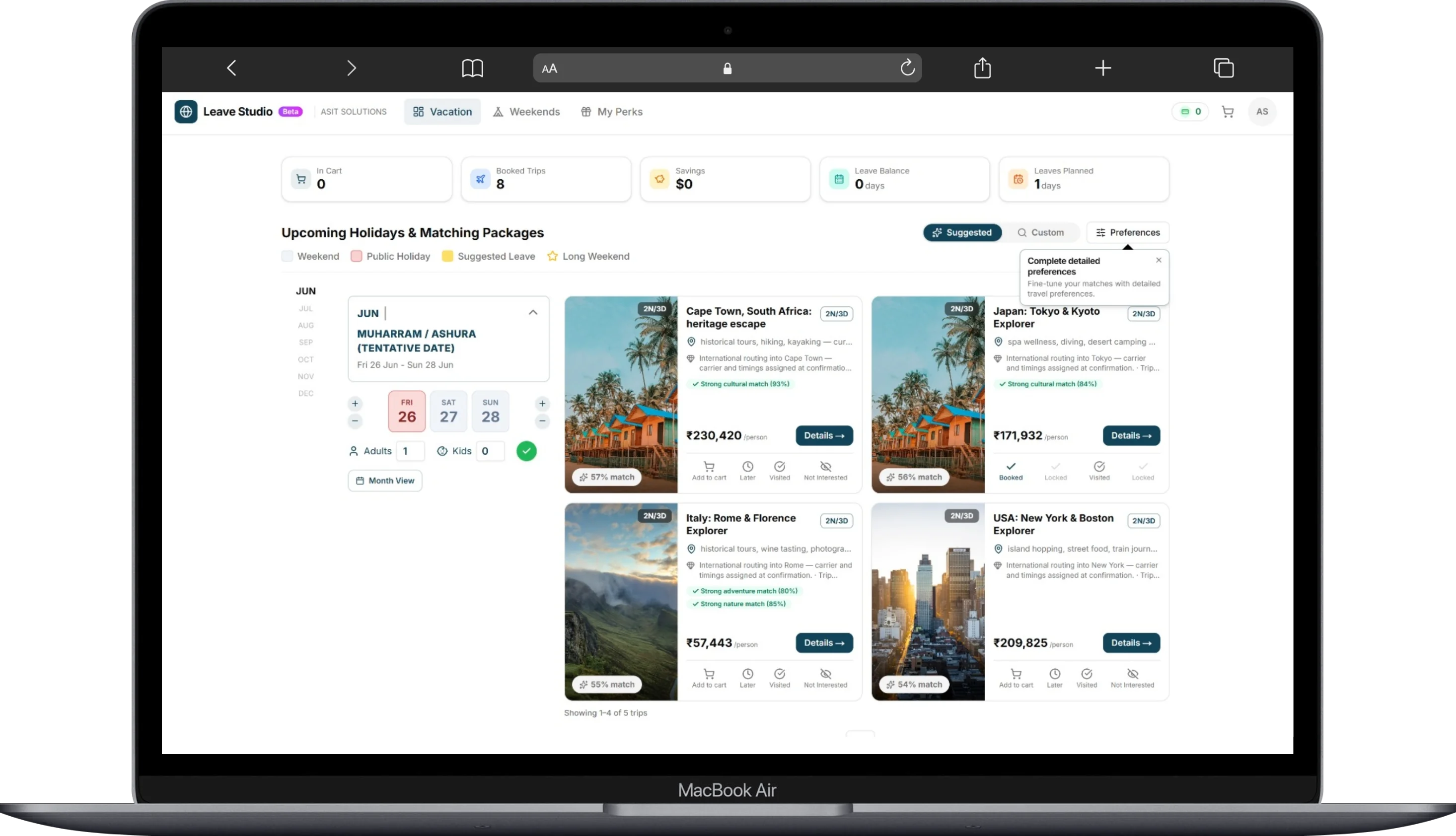Remove a day after Sunday with minus

point(542,421)
